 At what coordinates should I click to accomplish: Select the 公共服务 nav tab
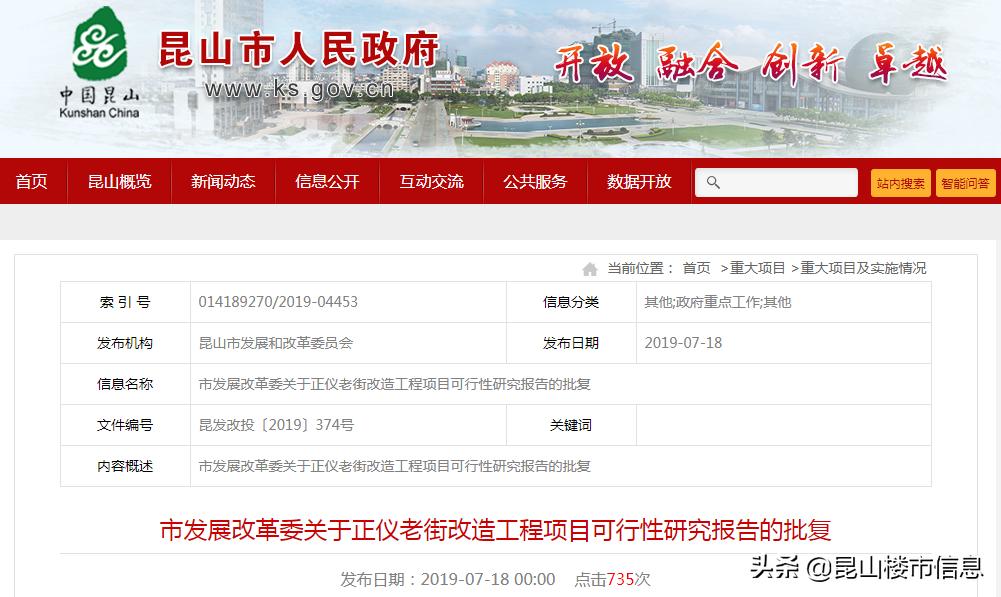534,182
